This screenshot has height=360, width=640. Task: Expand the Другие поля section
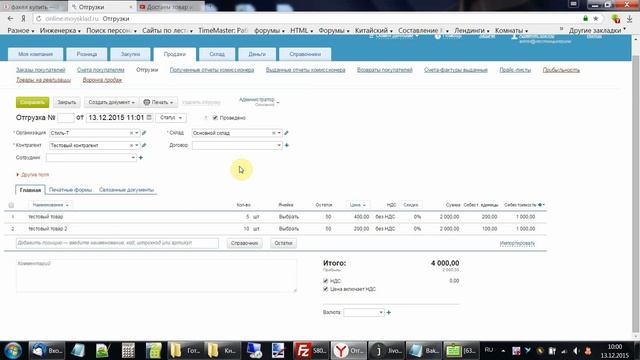33,175
